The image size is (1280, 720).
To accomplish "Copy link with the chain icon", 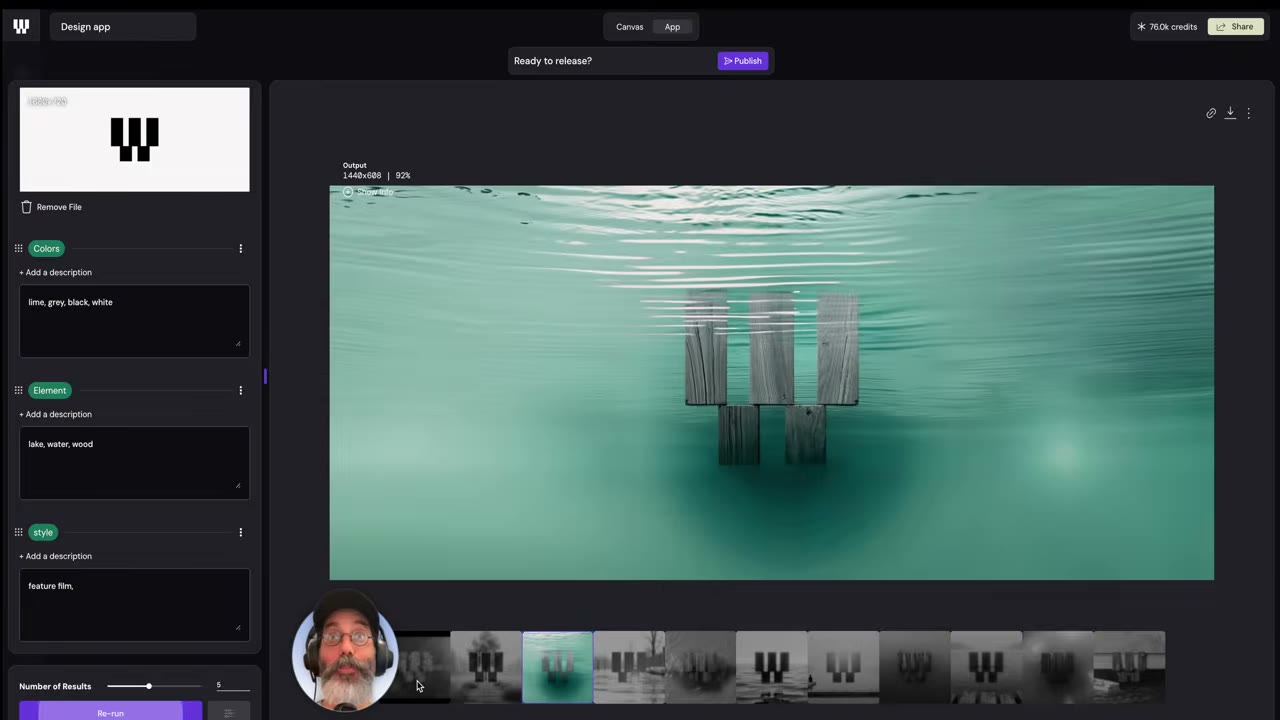I will [1211, 113].
